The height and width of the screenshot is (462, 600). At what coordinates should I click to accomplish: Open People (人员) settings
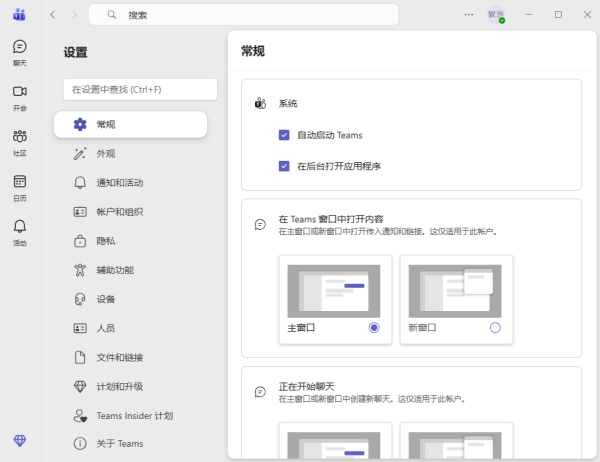pos(130,328)
